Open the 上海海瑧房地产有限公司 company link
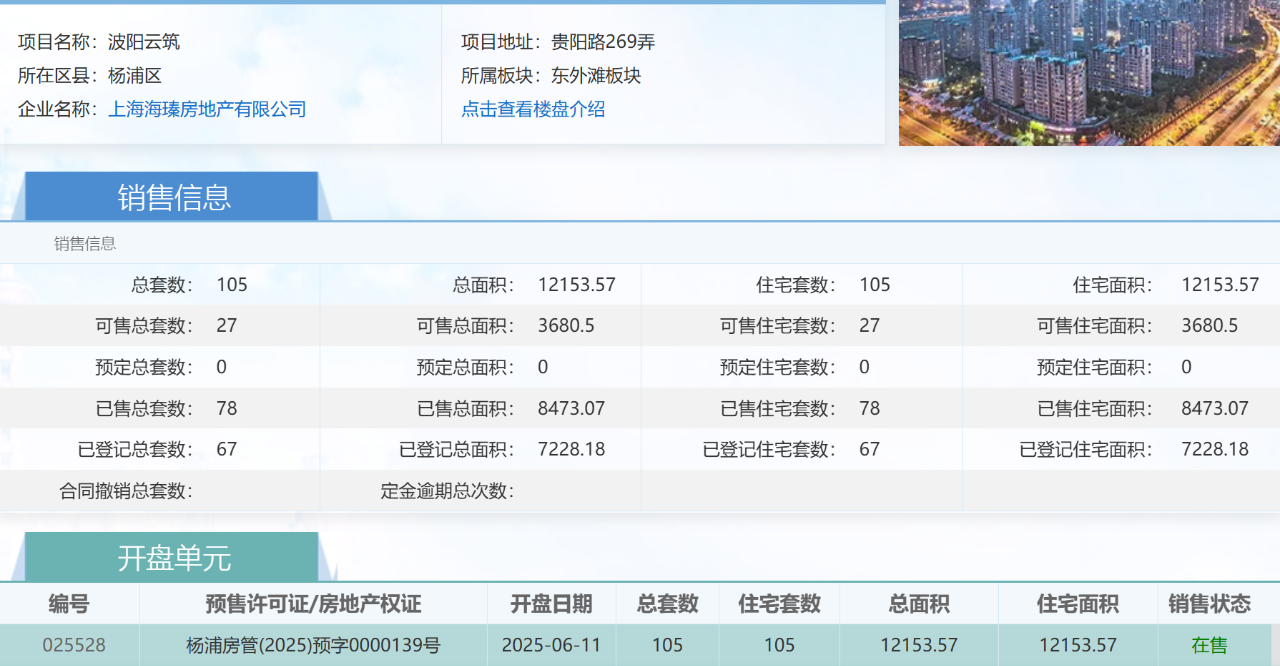This screenshot has height=666, width=1280. point(207,109)
